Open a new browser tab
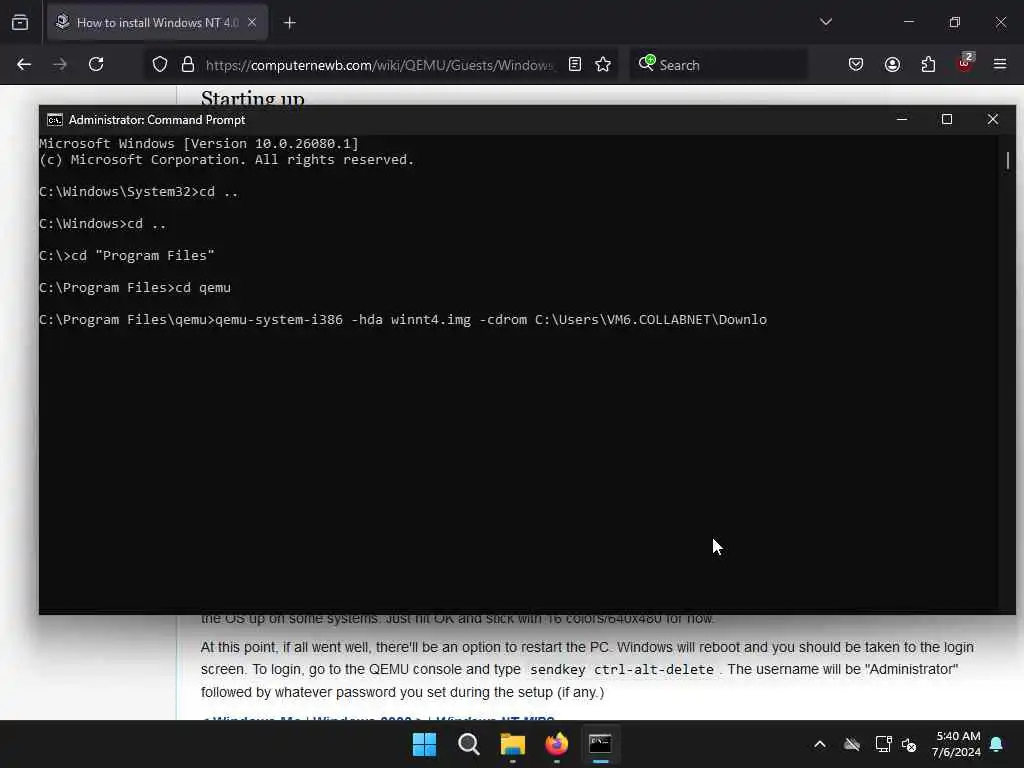This screenshot has height=768, width=1024. click(x=289, y=23)
